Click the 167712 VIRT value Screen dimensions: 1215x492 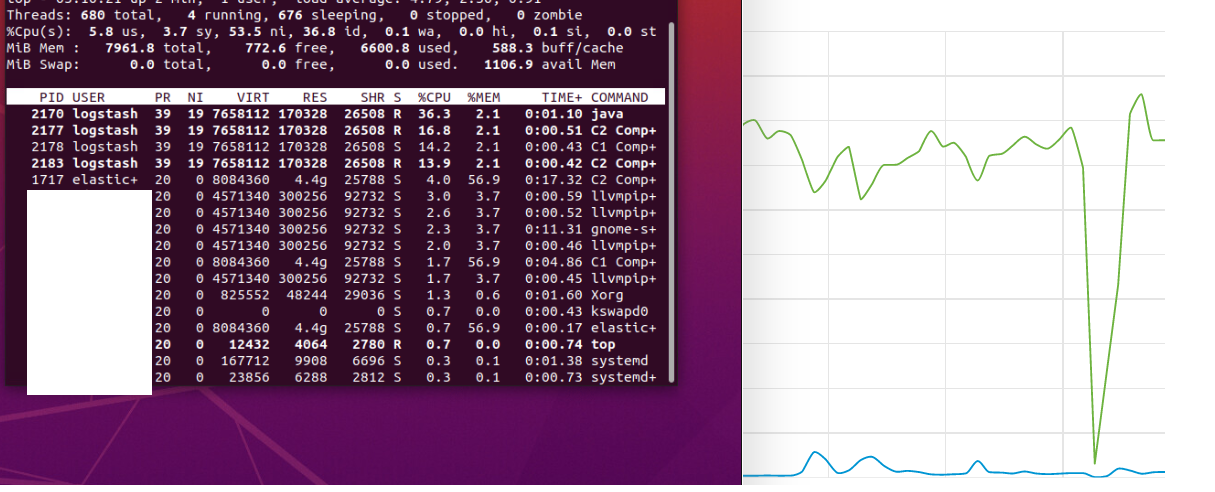click(245, 360)
